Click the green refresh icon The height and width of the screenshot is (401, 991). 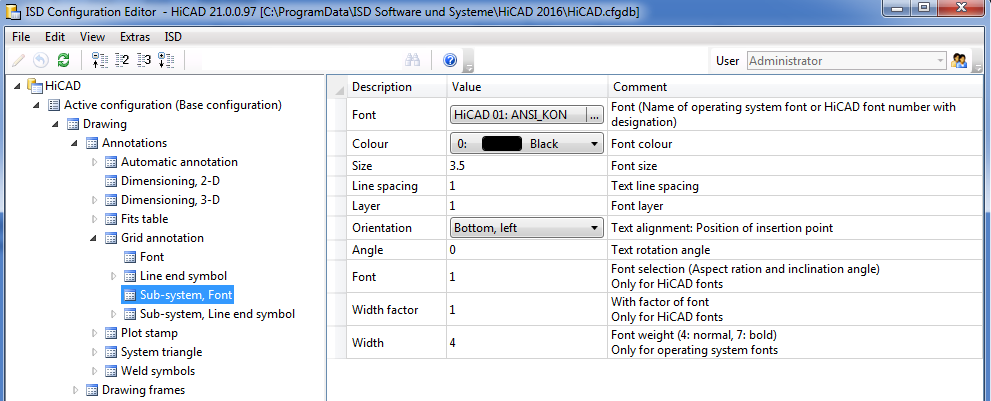[63, 60]
